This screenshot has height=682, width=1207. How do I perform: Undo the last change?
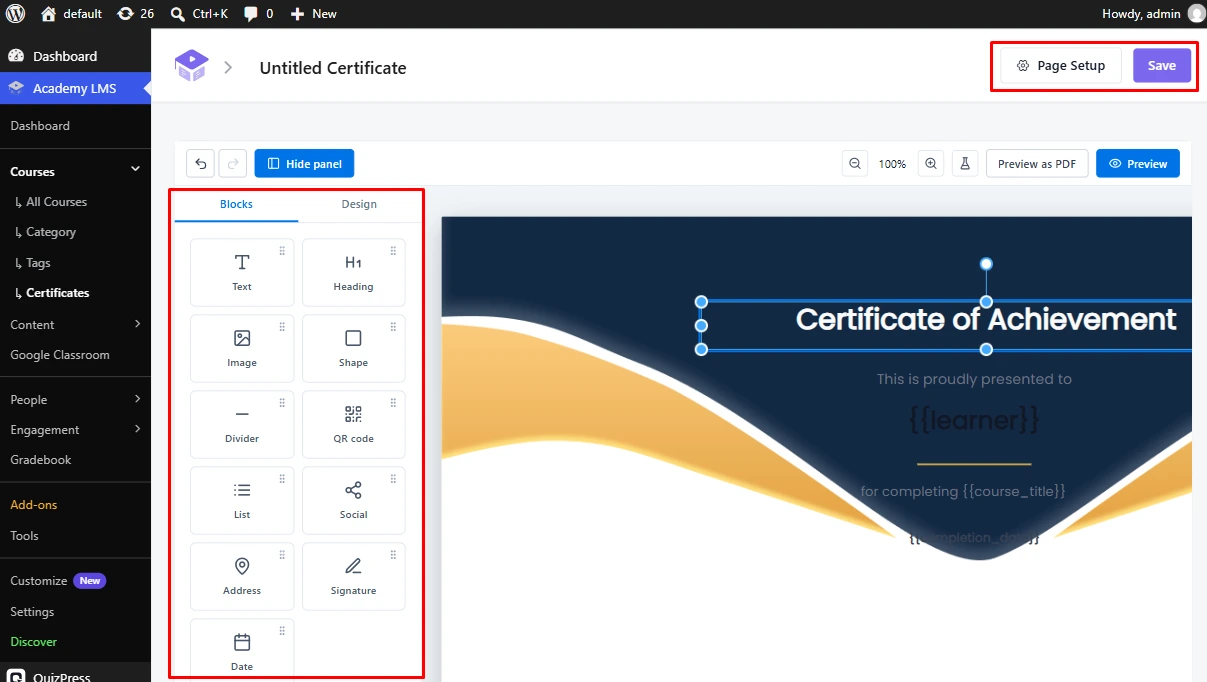tap(200, 163)
